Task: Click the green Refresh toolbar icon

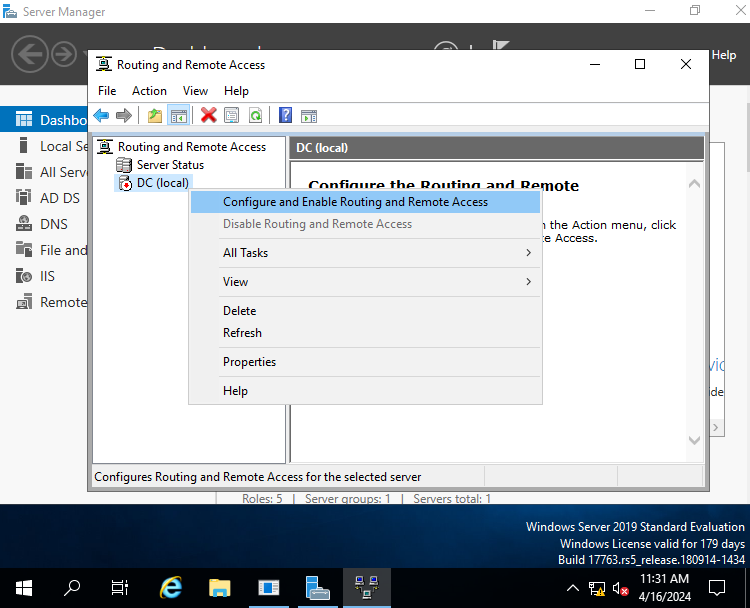Action: click(x=256, y=115)
